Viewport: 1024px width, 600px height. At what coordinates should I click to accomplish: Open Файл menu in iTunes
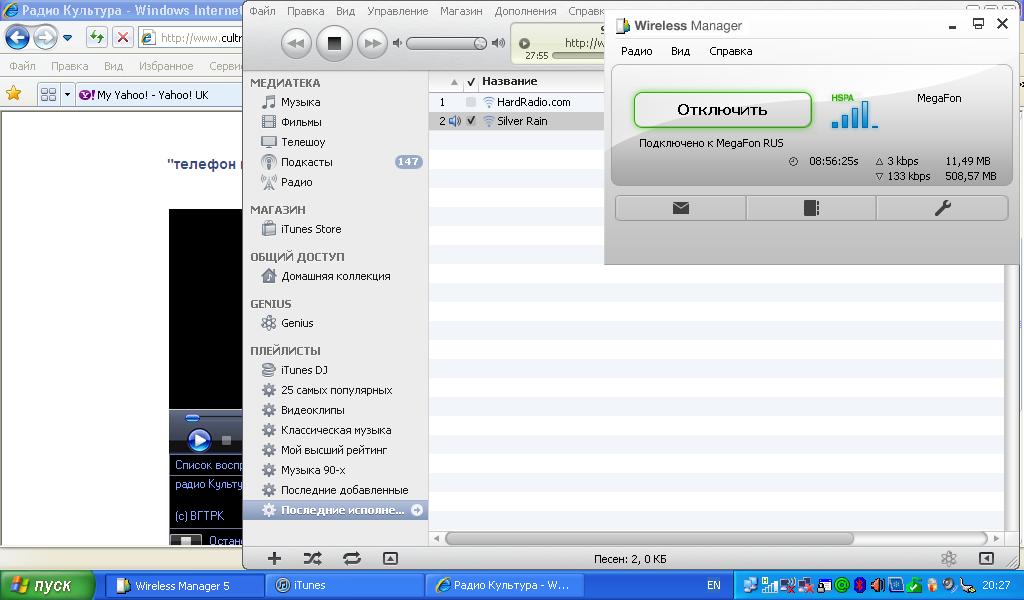point(263,11)
